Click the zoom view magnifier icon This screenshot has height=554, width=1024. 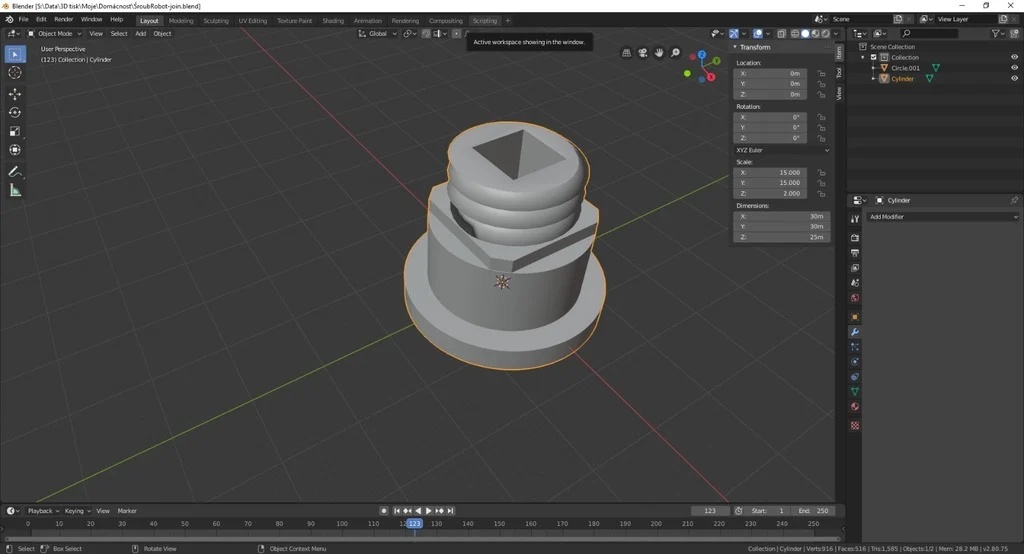675,53
